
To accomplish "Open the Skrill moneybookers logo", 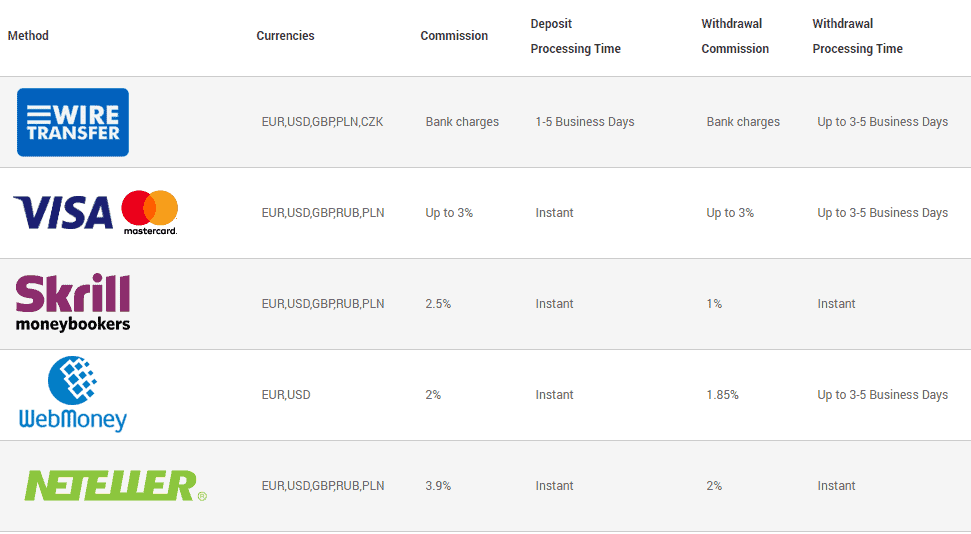I will (x=73, y=304).
